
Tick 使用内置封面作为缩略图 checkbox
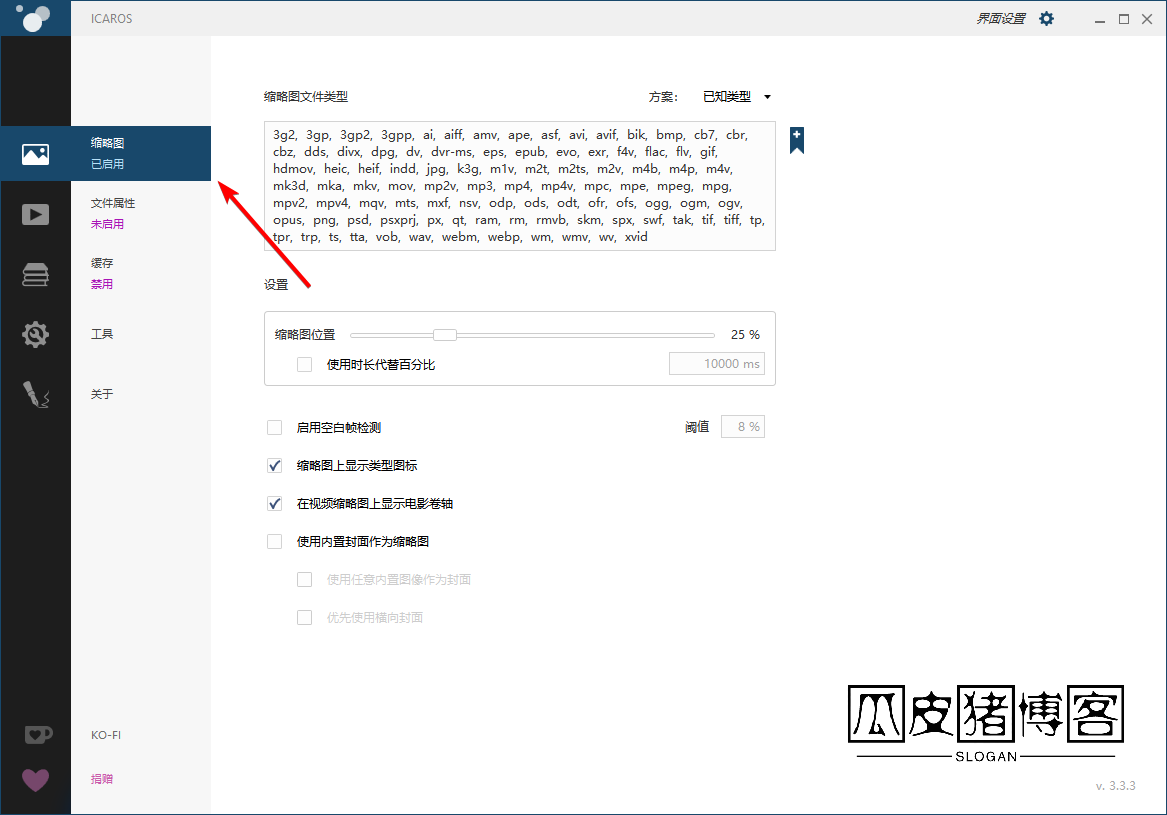point(275,542)
